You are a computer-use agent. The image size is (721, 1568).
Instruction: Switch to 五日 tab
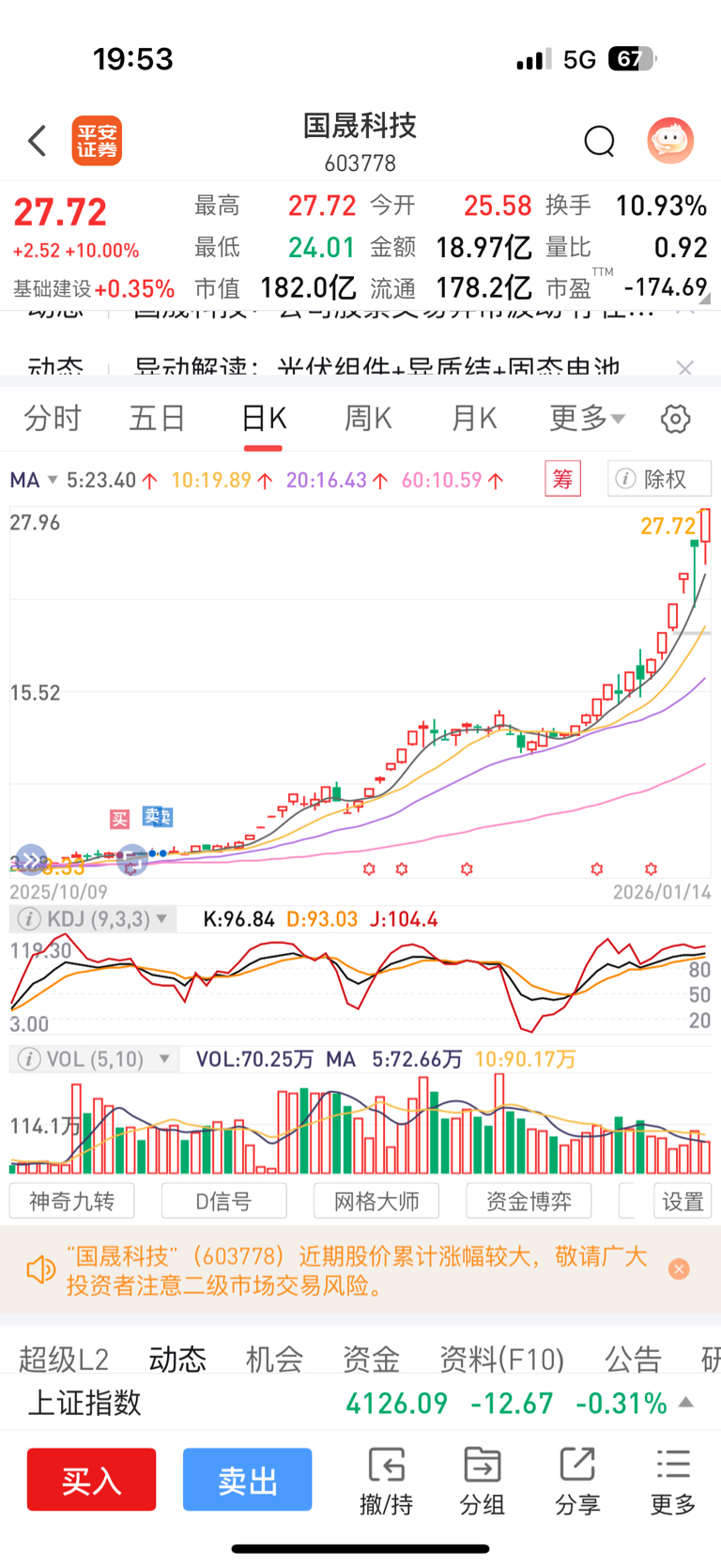[157, 418]
